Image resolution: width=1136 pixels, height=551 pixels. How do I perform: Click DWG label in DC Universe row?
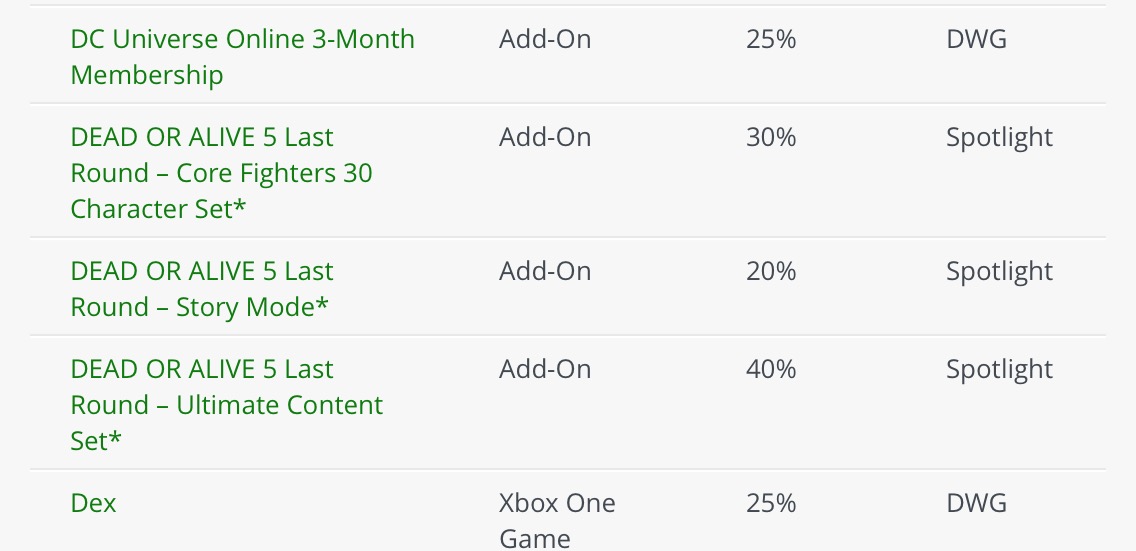[976, 40]
